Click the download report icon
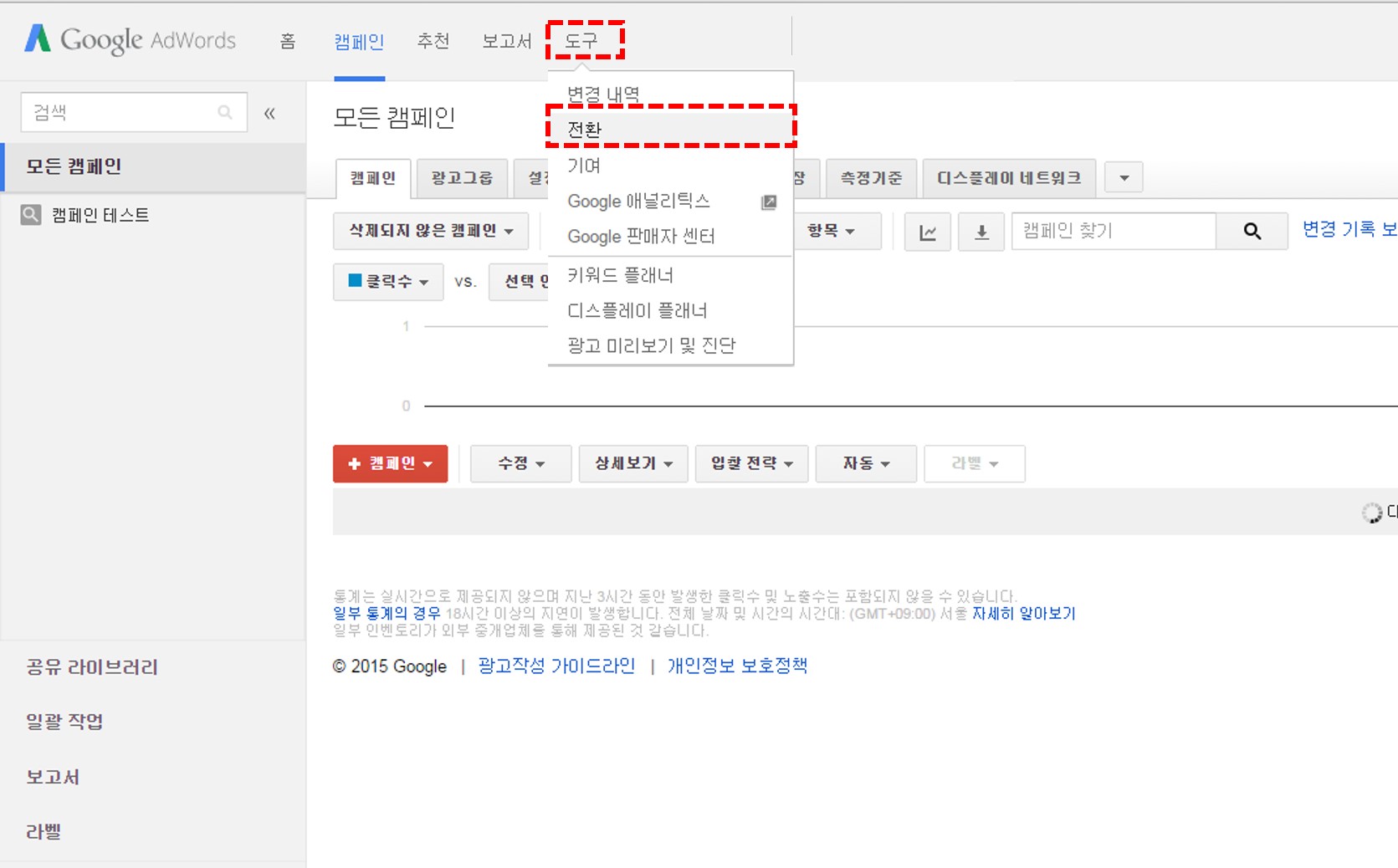 click(x=981, y=232)
